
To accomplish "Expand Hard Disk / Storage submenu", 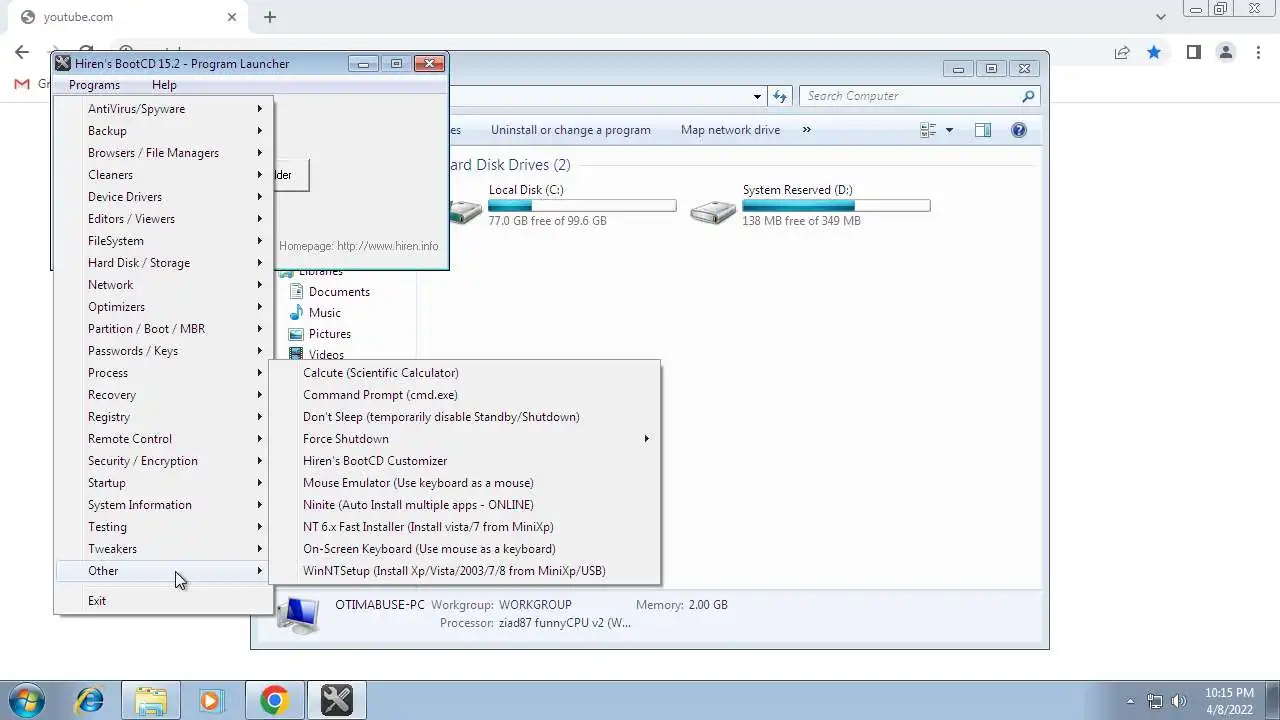I will [x=164, y=263].
